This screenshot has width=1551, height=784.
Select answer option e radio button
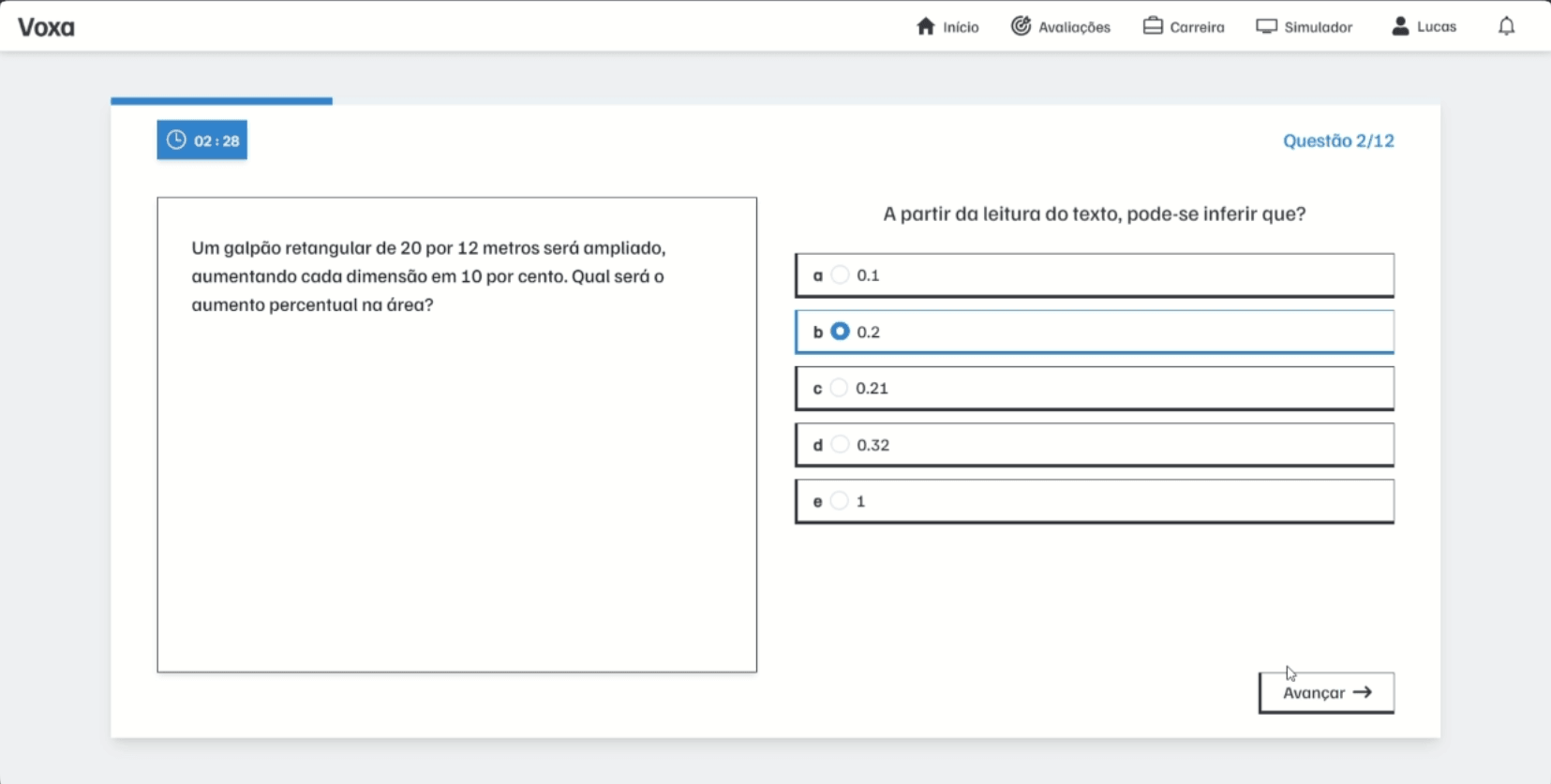(840, 501)
